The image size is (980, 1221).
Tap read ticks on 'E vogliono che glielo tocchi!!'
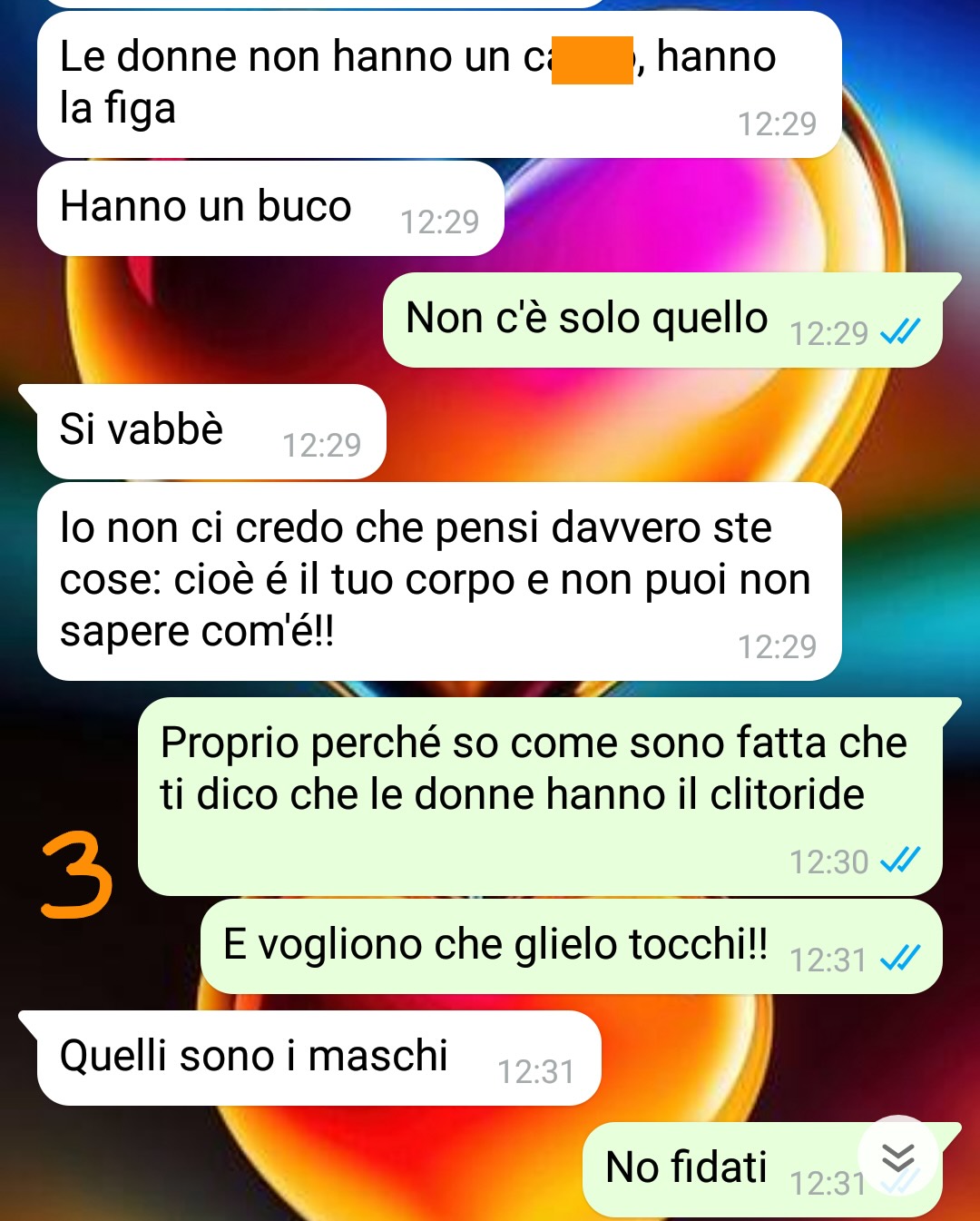pos(901,958)
